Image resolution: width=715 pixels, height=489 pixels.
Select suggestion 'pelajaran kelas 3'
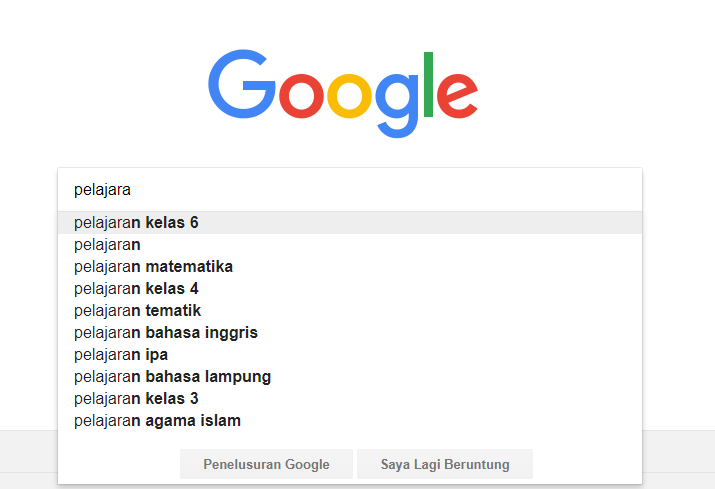coord(350,398)
